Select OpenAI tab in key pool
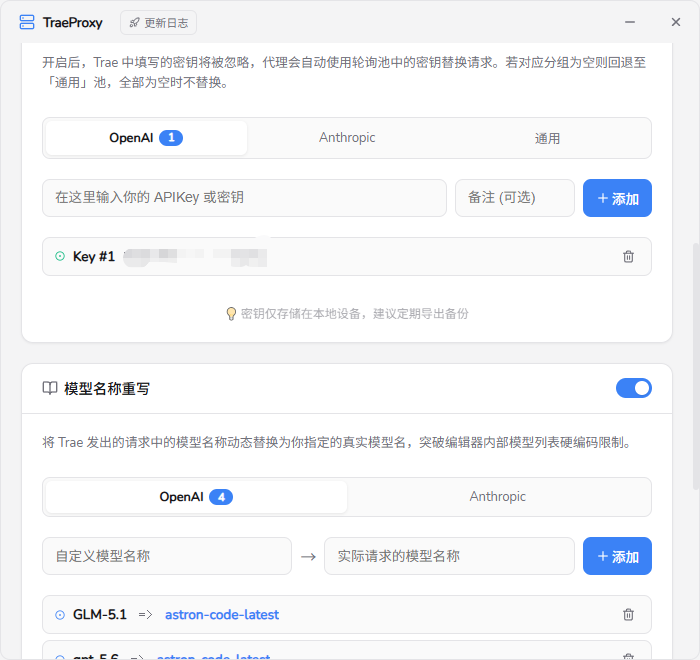Viewport: 700px width, 660px height. click(146, 138)
